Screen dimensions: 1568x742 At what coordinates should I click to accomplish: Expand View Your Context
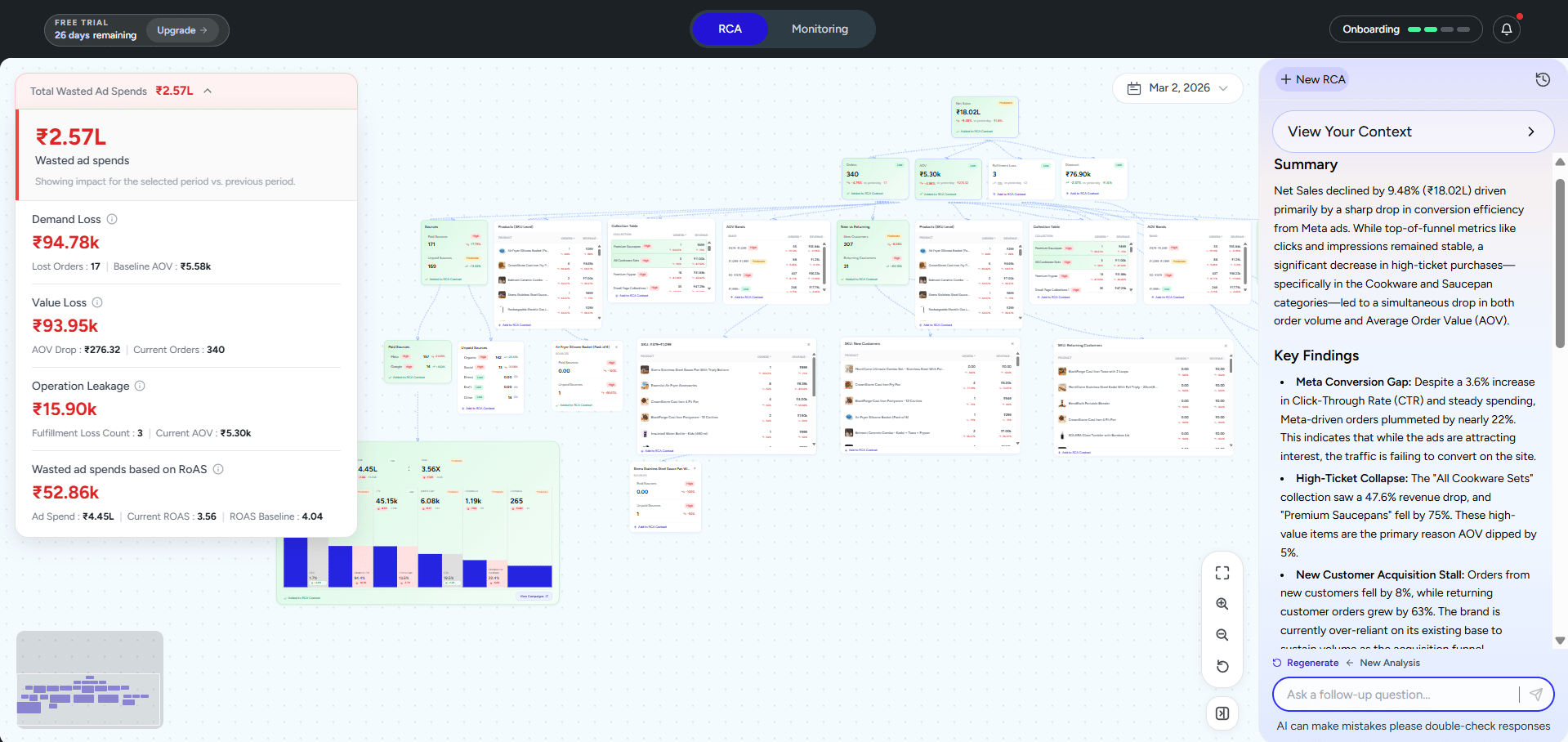(1413, 132)
